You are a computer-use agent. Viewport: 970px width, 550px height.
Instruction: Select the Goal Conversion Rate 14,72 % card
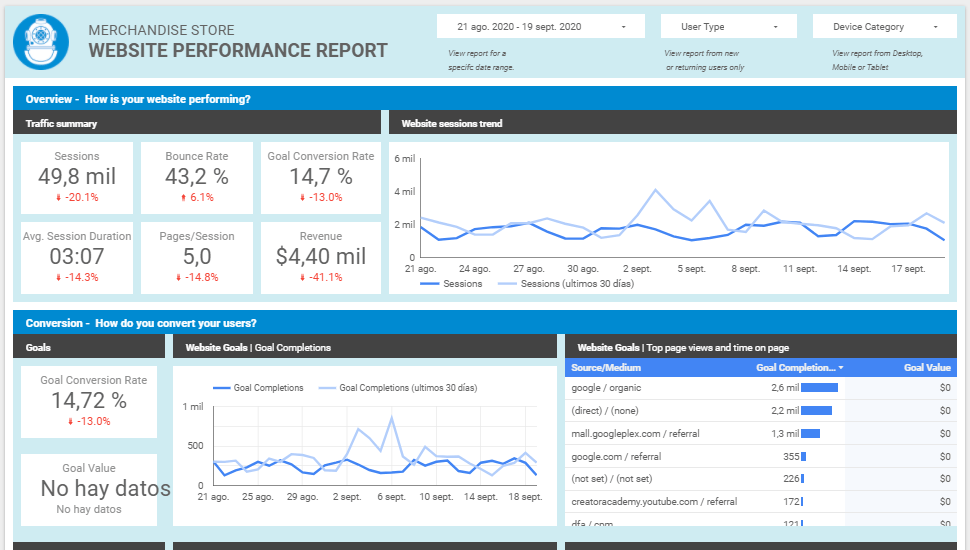[x=88, y=402]
